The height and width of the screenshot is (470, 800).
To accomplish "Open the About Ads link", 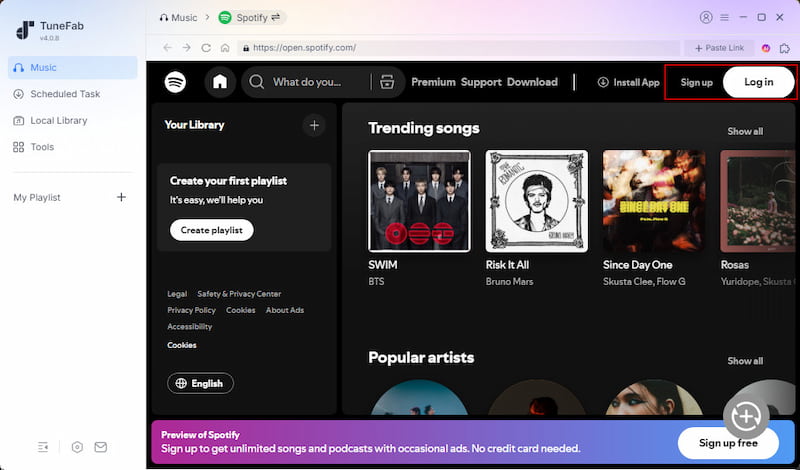I will [x=285, y=310].
